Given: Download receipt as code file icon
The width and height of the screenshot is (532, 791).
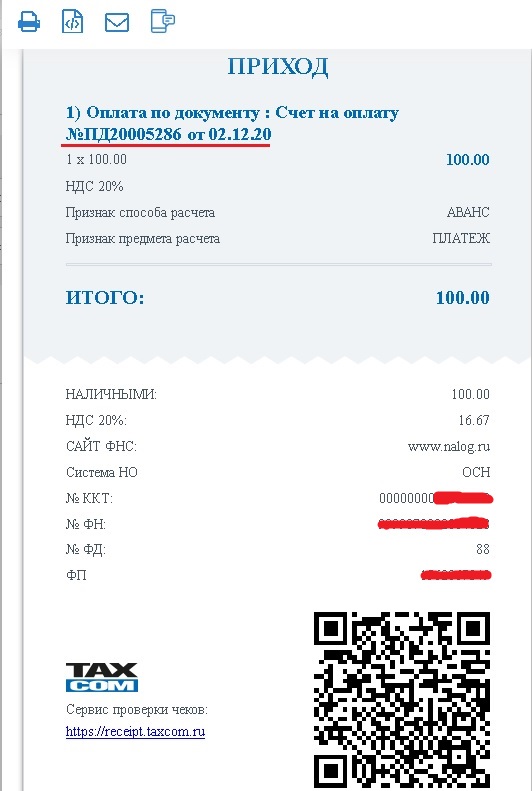Looking at the screenshot, I should pyautogui.click(x=73, y=22).
